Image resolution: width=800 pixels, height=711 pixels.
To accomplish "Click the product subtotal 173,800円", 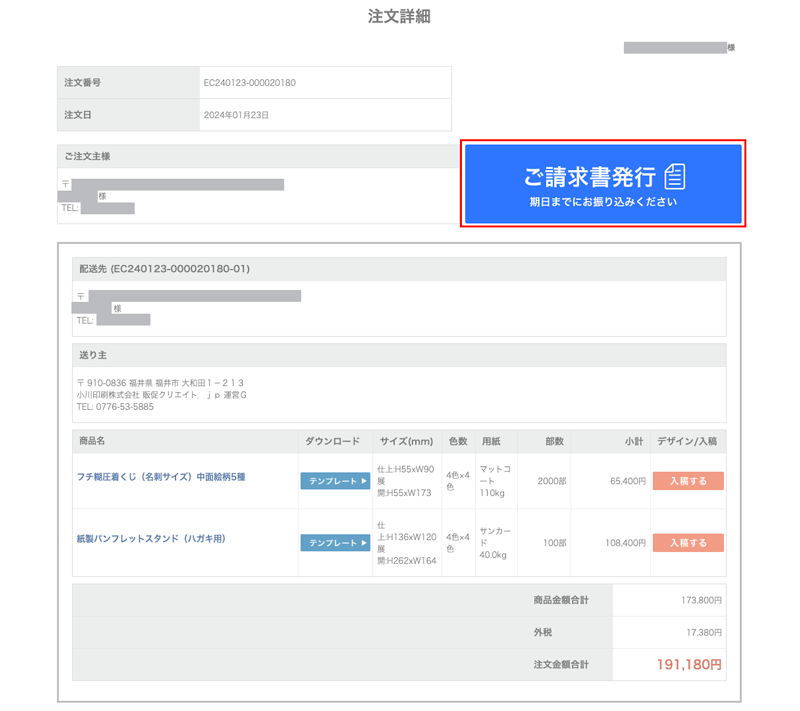I will tap(700, 601).
